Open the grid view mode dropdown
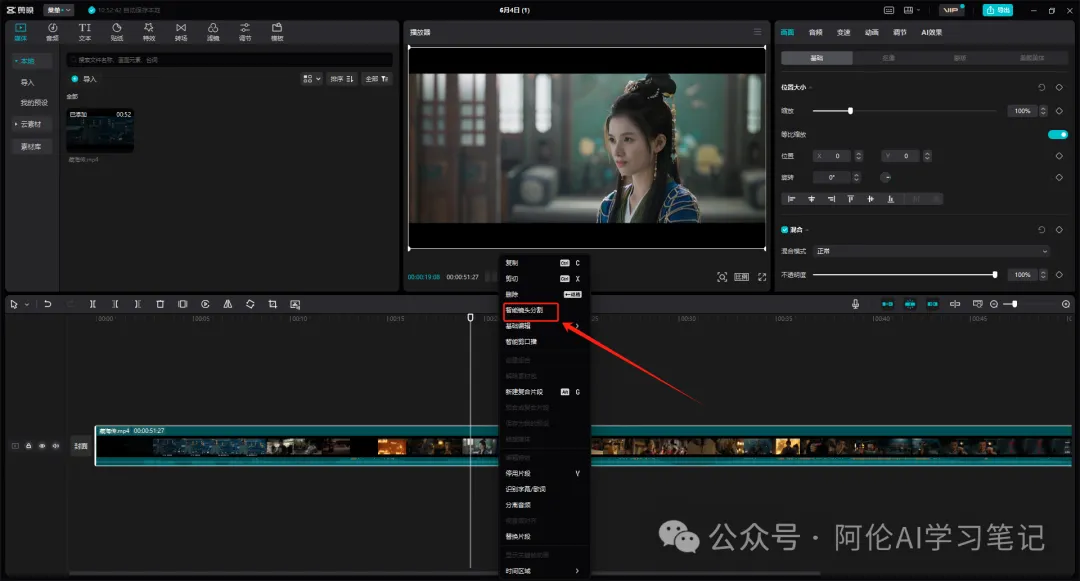 311,79
